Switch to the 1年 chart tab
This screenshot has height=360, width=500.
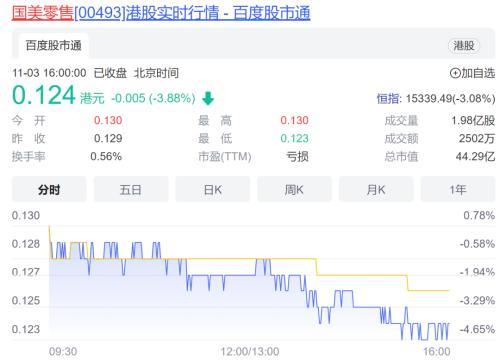458,190
